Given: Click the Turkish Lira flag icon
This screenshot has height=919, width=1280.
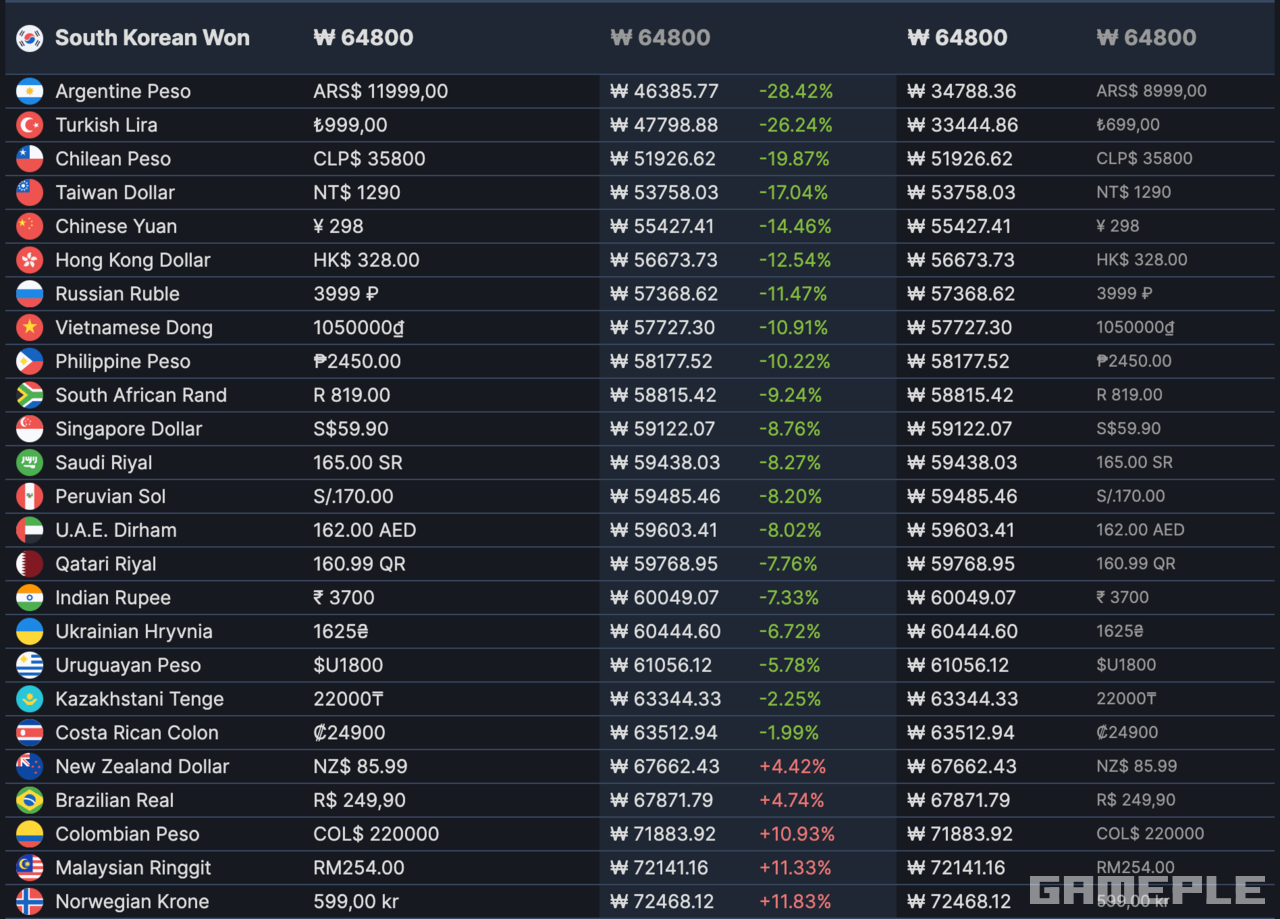Looking at the screenshot, I should point(30,125).
